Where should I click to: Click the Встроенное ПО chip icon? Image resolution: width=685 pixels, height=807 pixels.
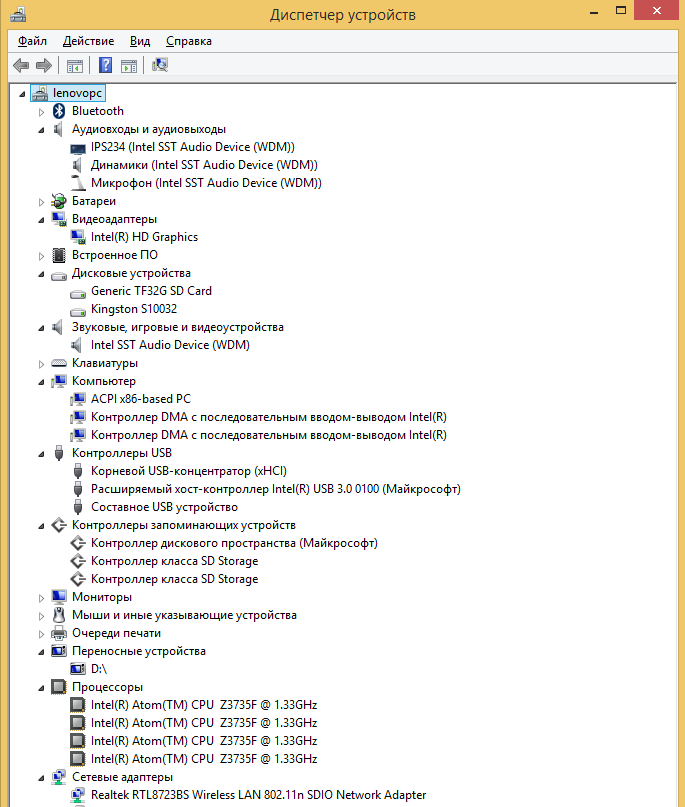[x=59, y=255]
